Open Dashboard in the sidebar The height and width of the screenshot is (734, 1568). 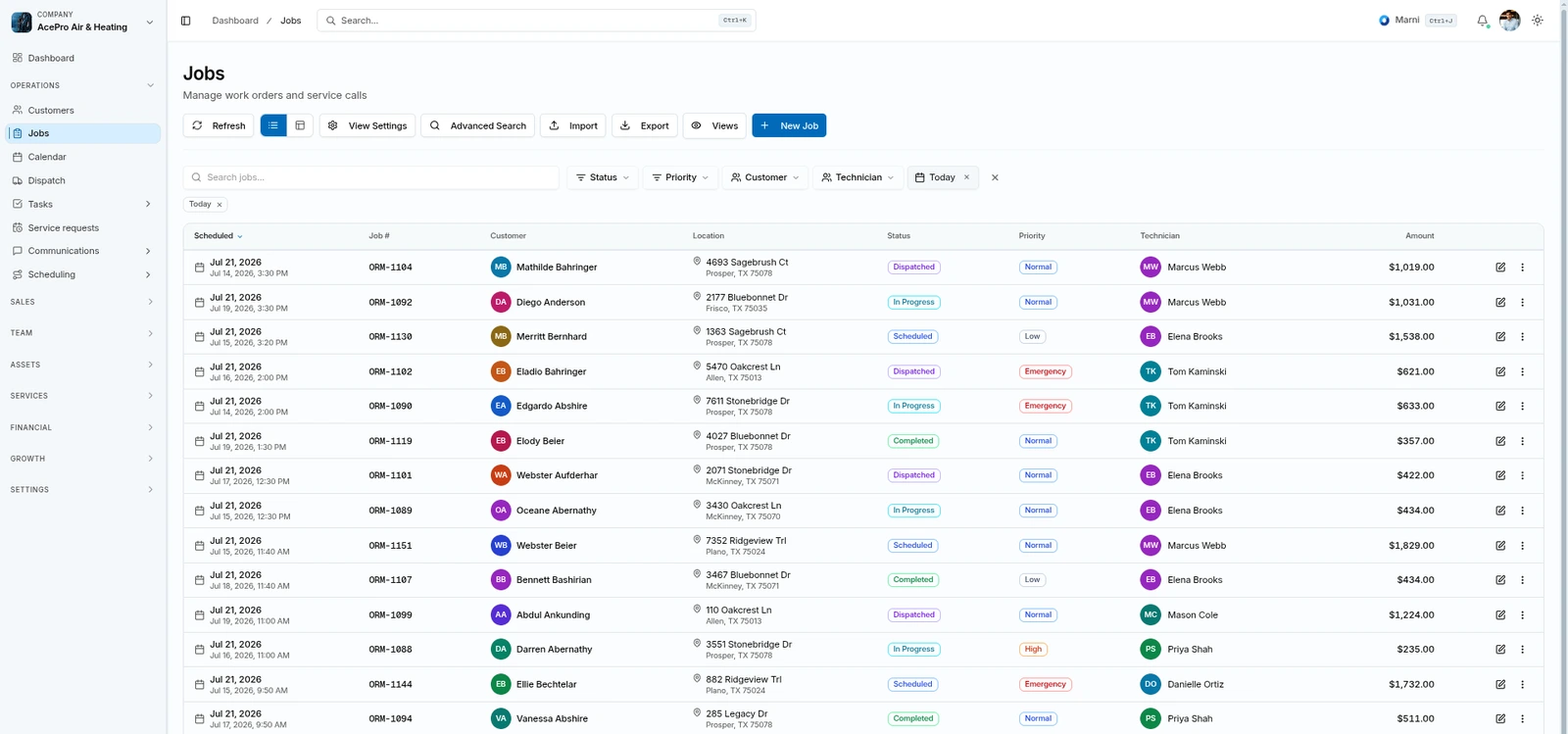coord(83,58)
